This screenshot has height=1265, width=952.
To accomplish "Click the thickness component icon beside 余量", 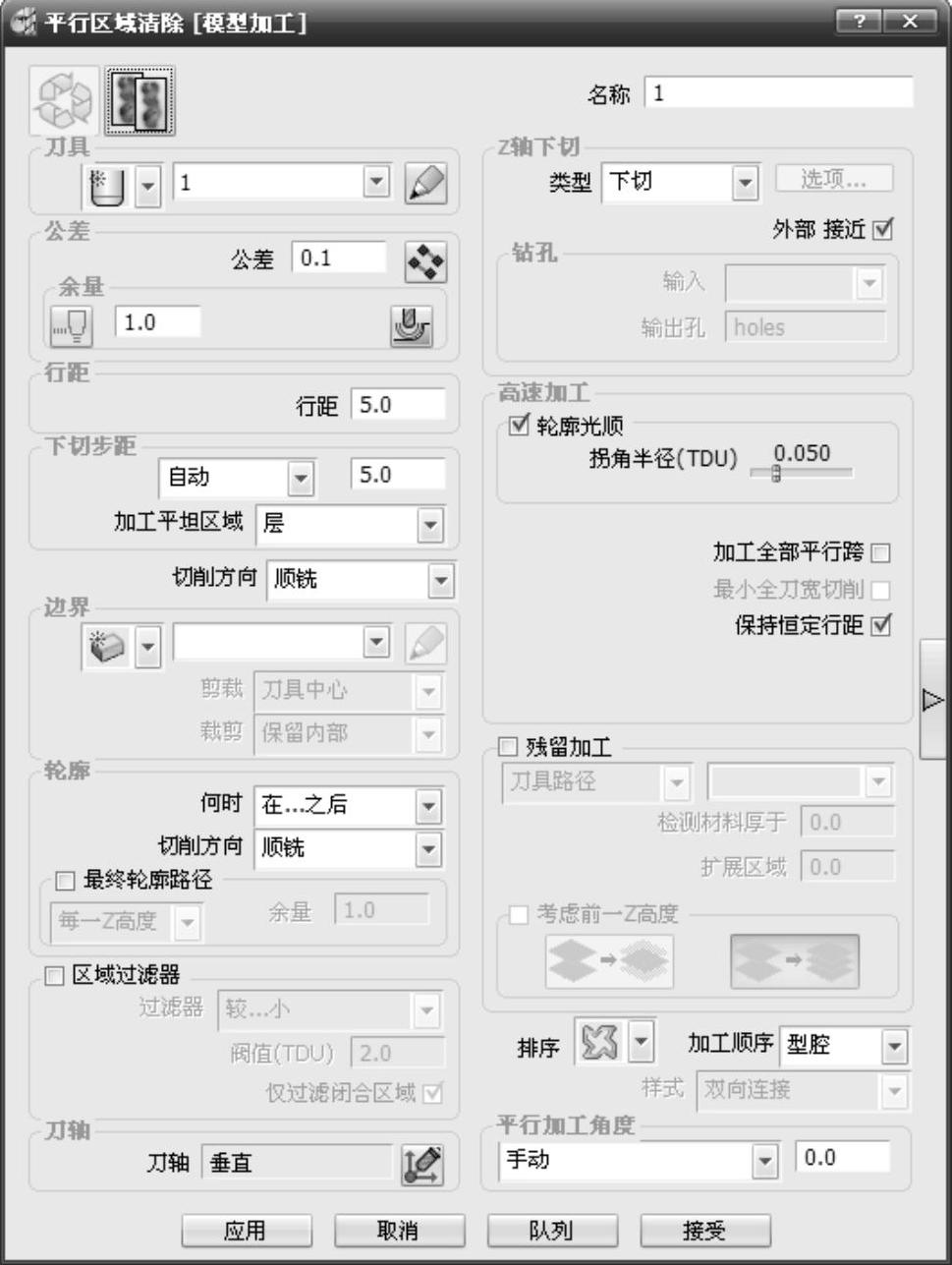I will tap(412, 324).
